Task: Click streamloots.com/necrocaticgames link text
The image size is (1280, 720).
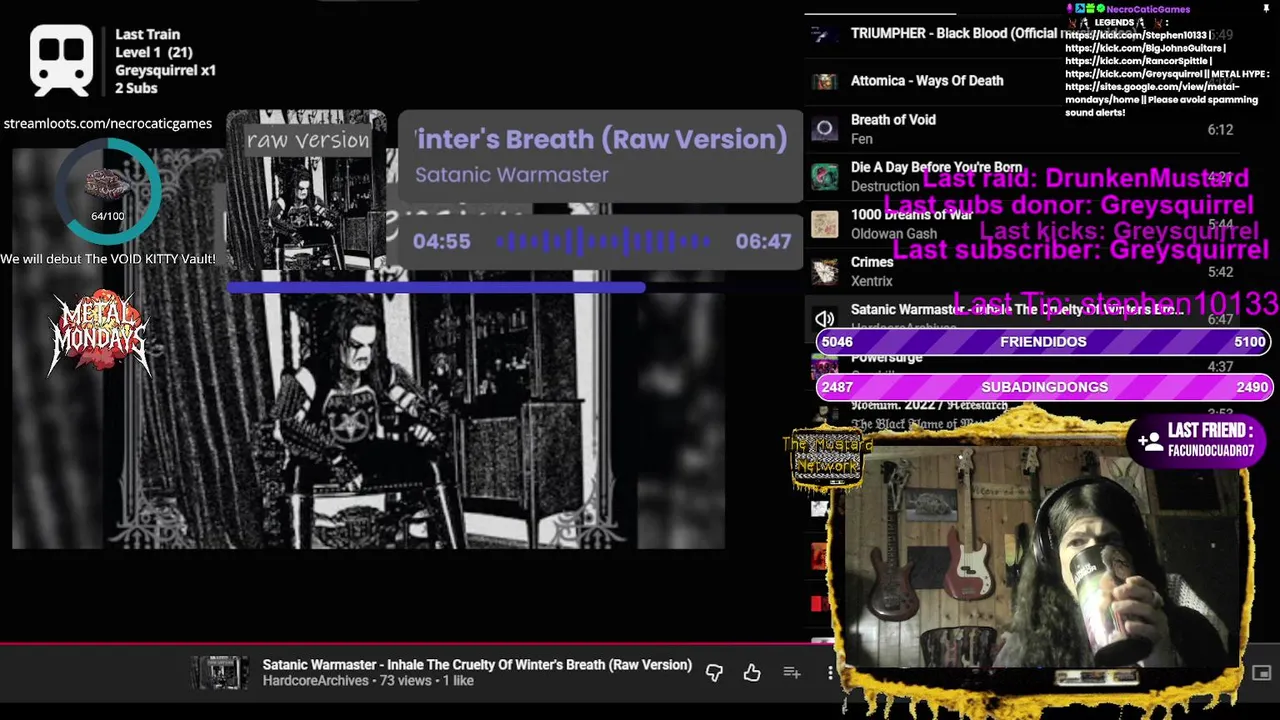Action: (x=108, y=123)
